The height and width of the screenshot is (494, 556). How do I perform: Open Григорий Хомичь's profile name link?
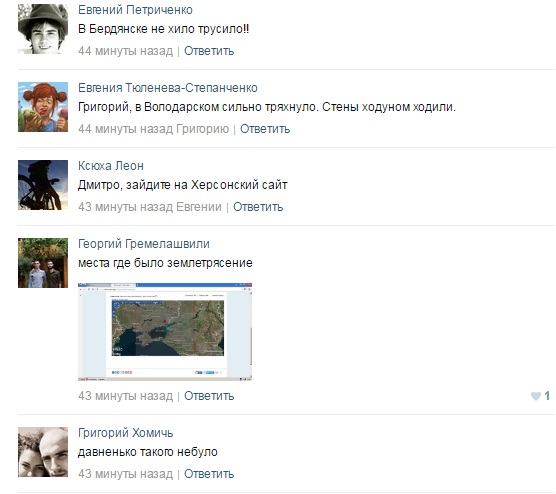tap(126, 433)
